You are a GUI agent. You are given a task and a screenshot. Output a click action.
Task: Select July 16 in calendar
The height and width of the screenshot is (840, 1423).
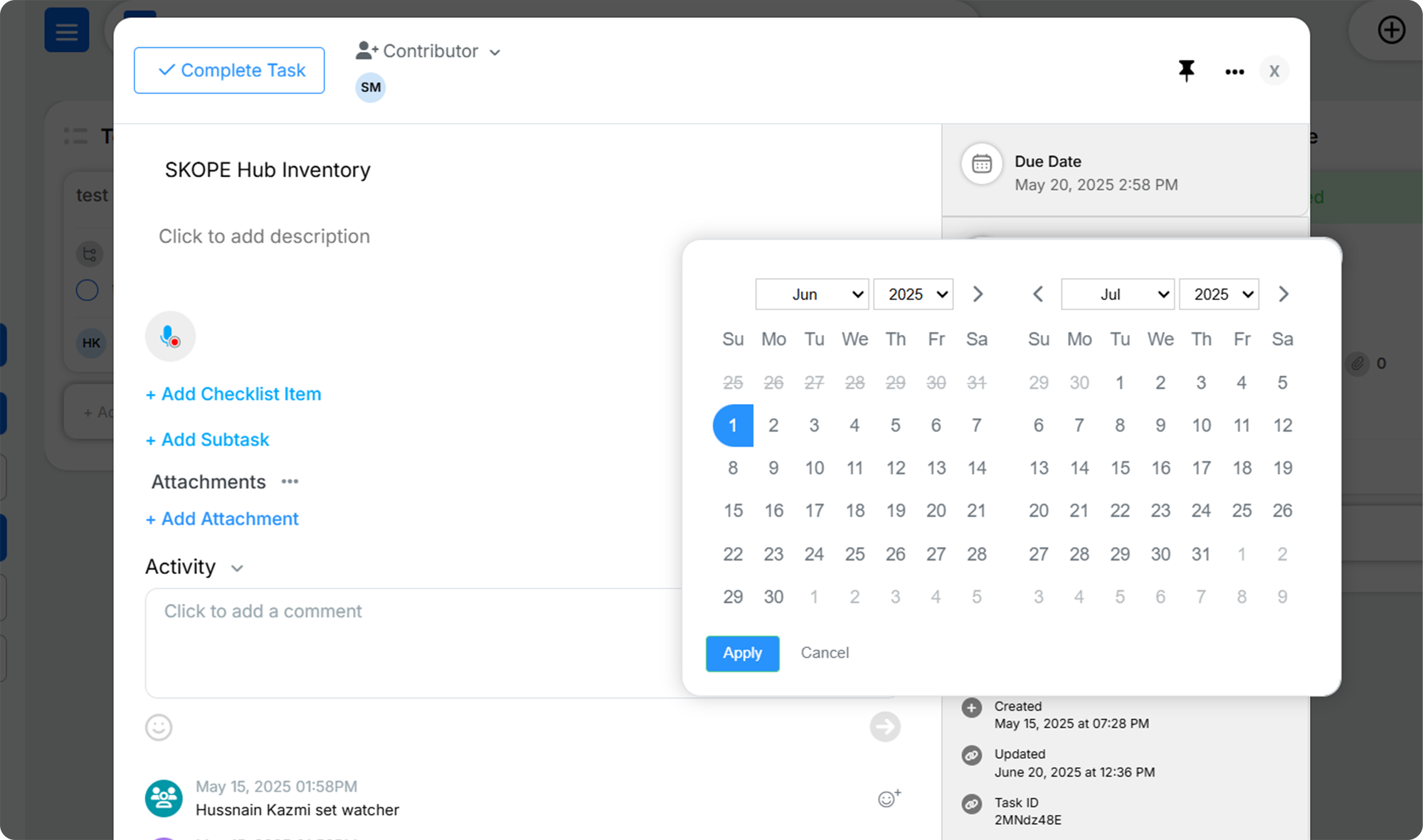pos(1160,468)
